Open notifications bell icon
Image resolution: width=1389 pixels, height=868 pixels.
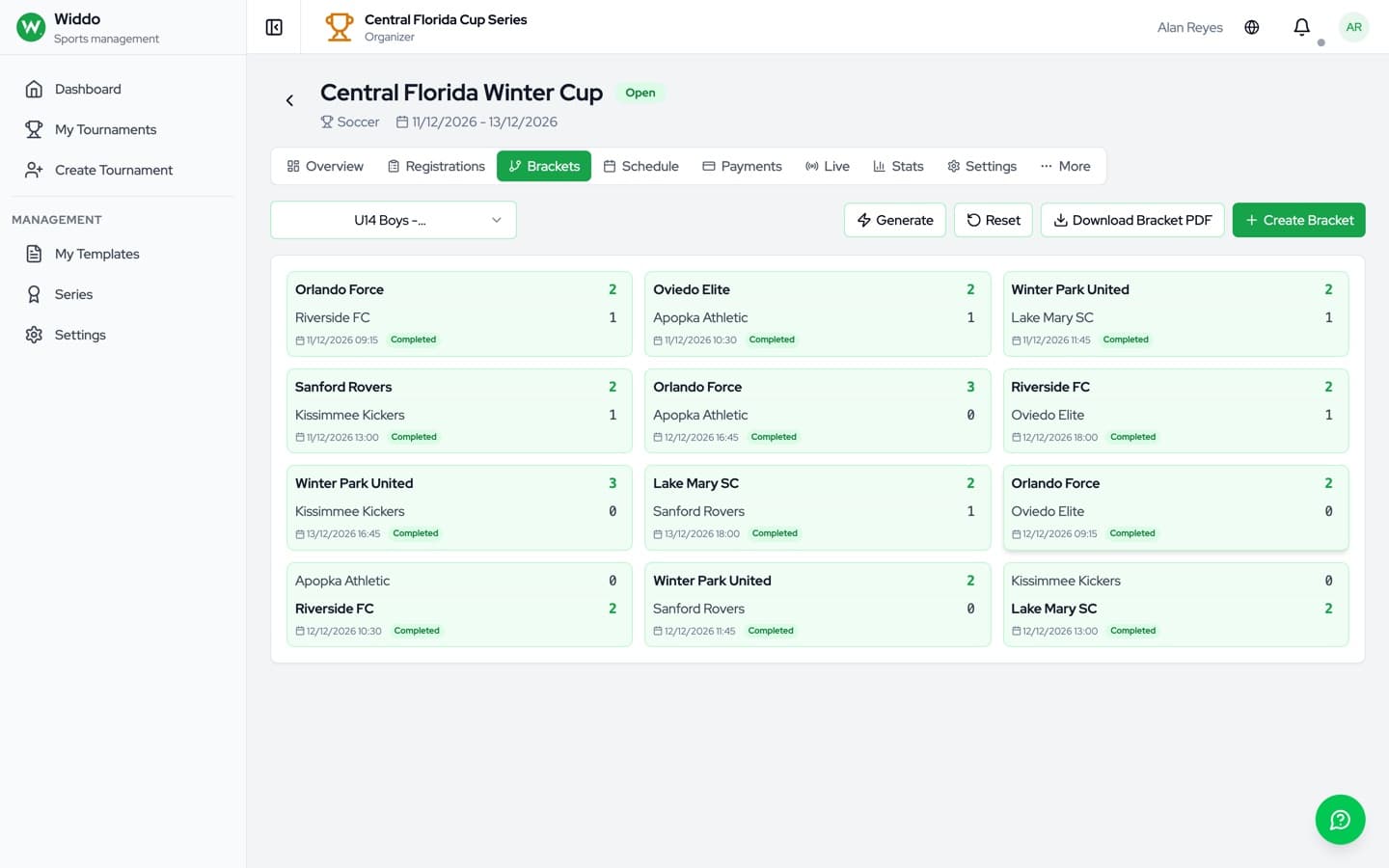1302,27
